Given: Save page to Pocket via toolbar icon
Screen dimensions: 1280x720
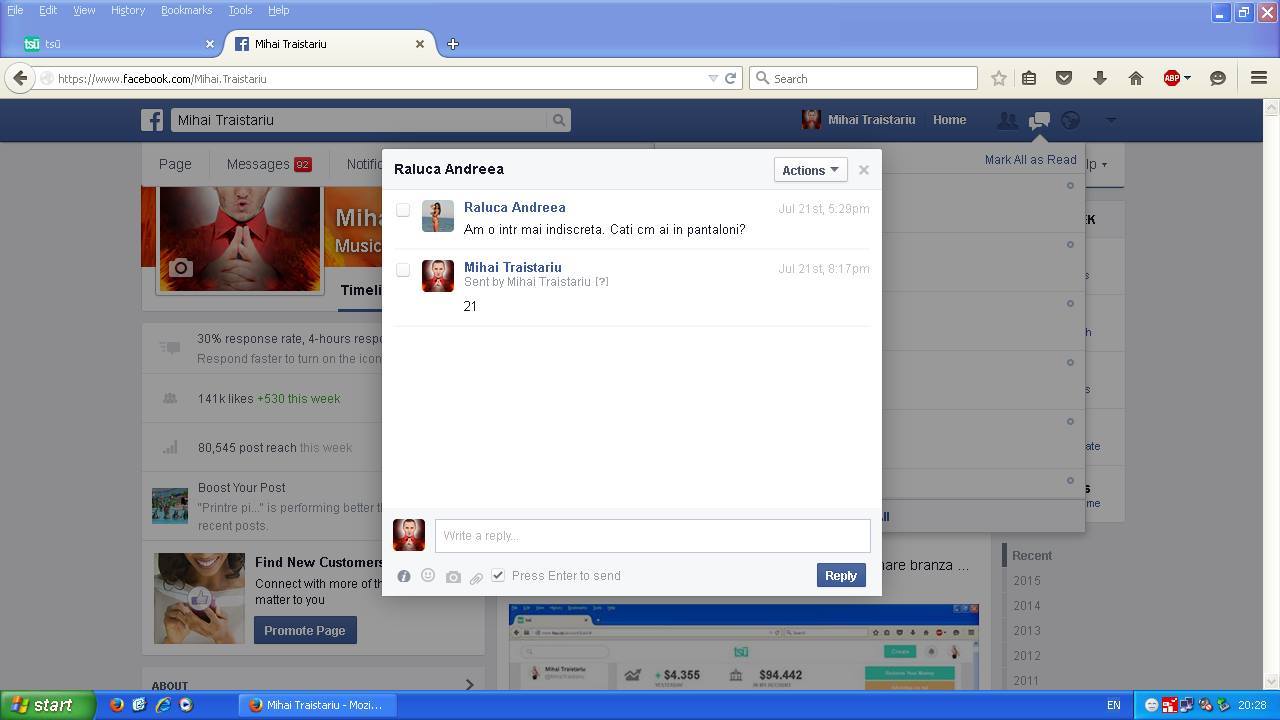Looking at the screenshot, I should [x=1064, y=78].
